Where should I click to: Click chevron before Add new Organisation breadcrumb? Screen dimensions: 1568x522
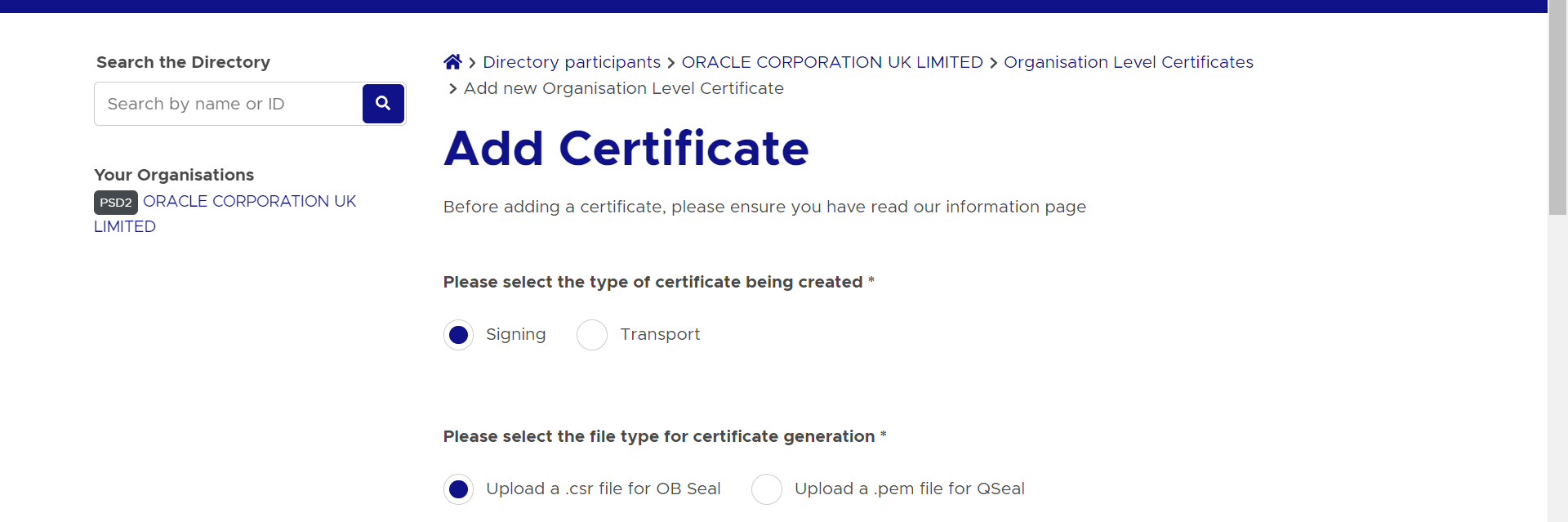(452, 89)
